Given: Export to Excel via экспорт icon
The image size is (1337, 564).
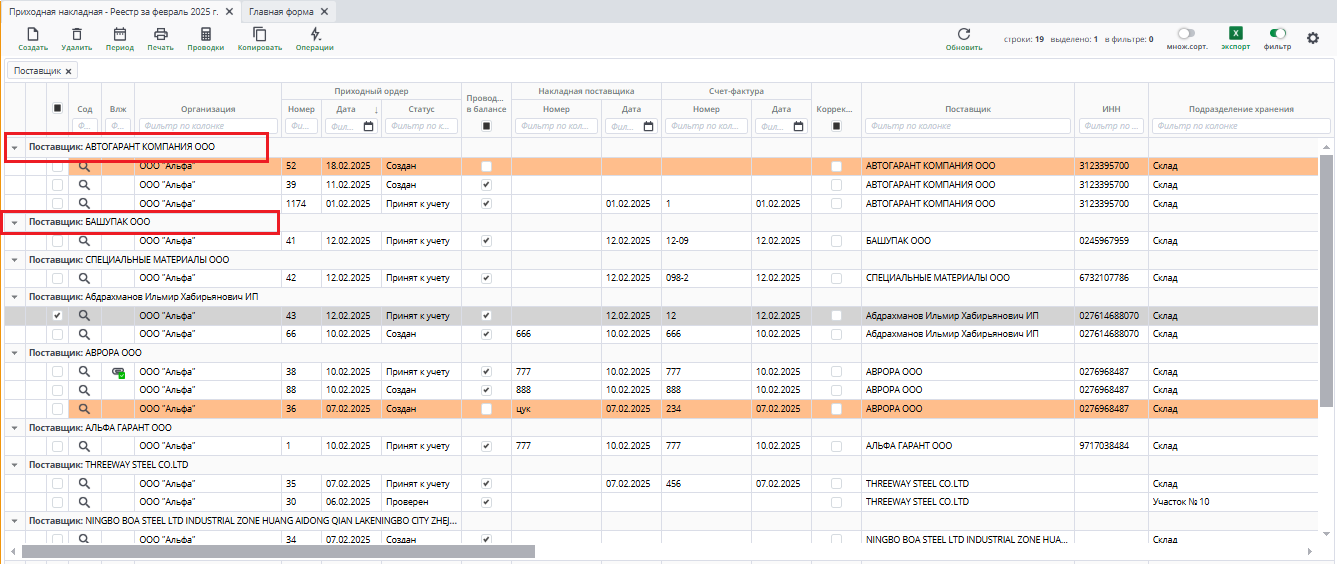Looking at the screenshot, I should click(x=1235, y=33).
